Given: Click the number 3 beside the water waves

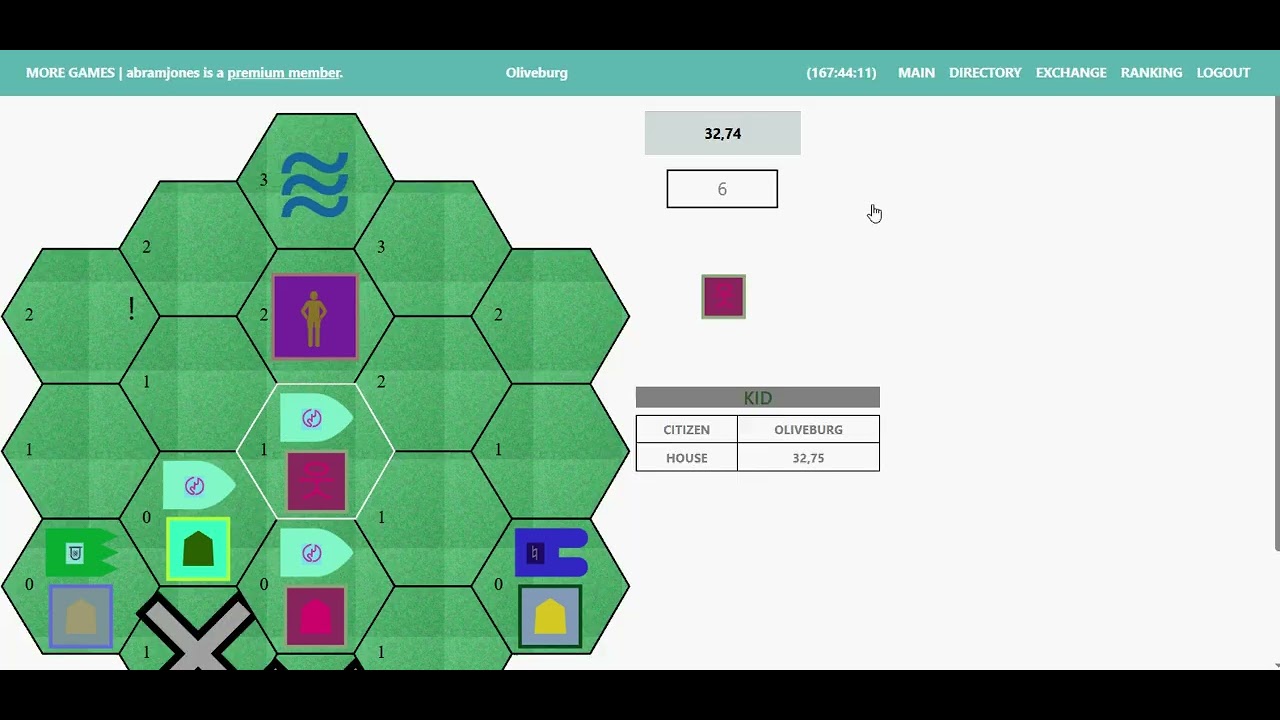Looking at the screenshot, I should coord(264,180).
